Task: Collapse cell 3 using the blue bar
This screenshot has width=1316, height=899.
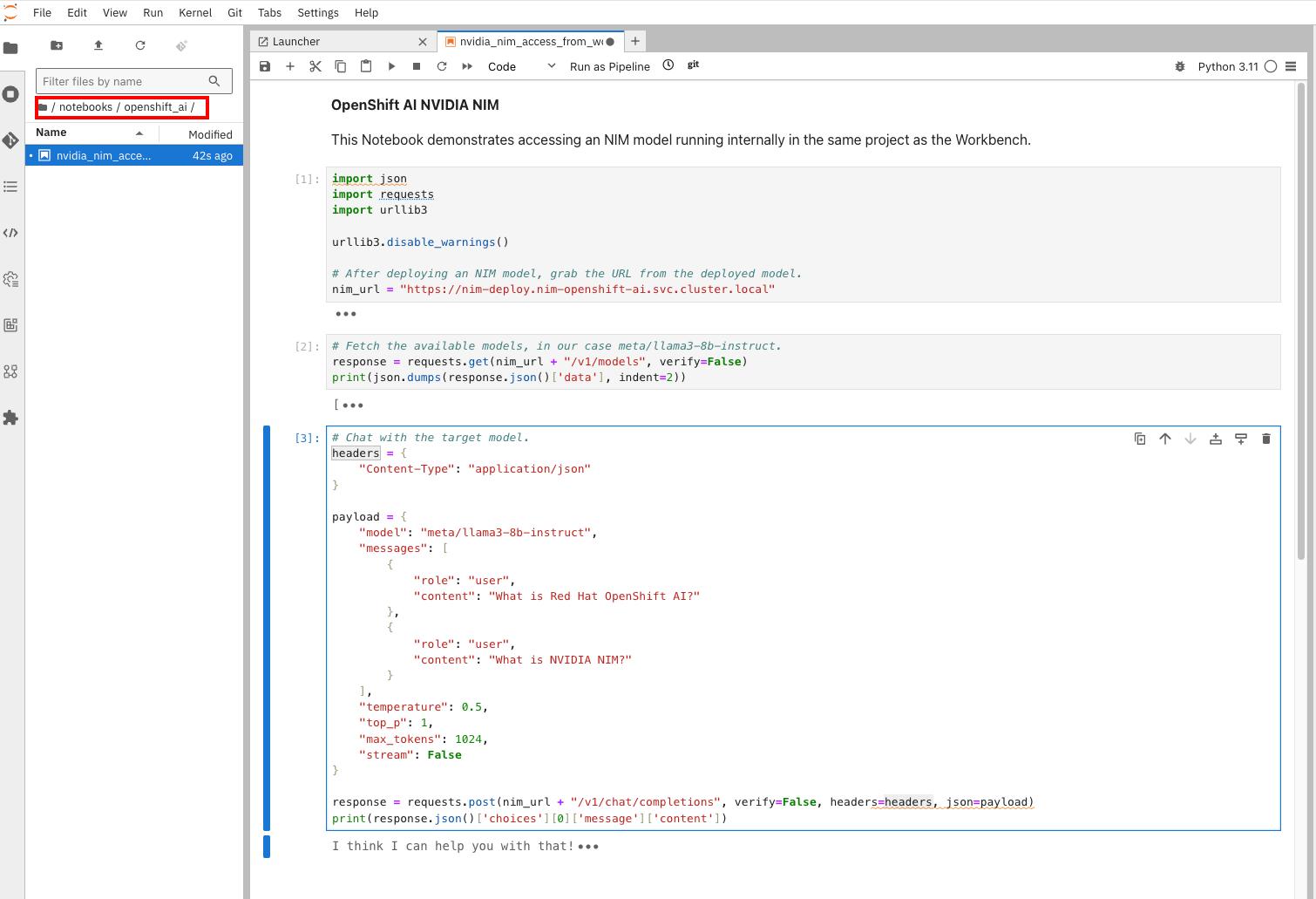Action: pos(267,628)
